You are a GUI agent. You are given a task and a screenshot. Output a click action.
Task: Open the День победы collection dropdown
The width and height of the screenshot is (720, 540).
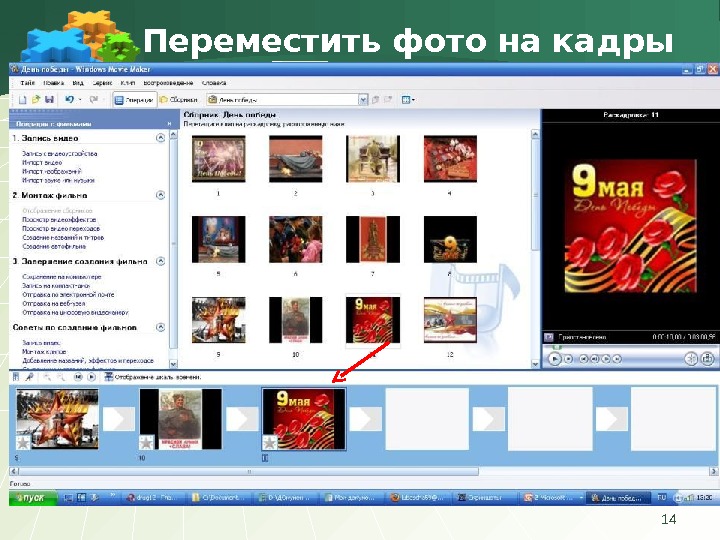click(x=363, y=100)
